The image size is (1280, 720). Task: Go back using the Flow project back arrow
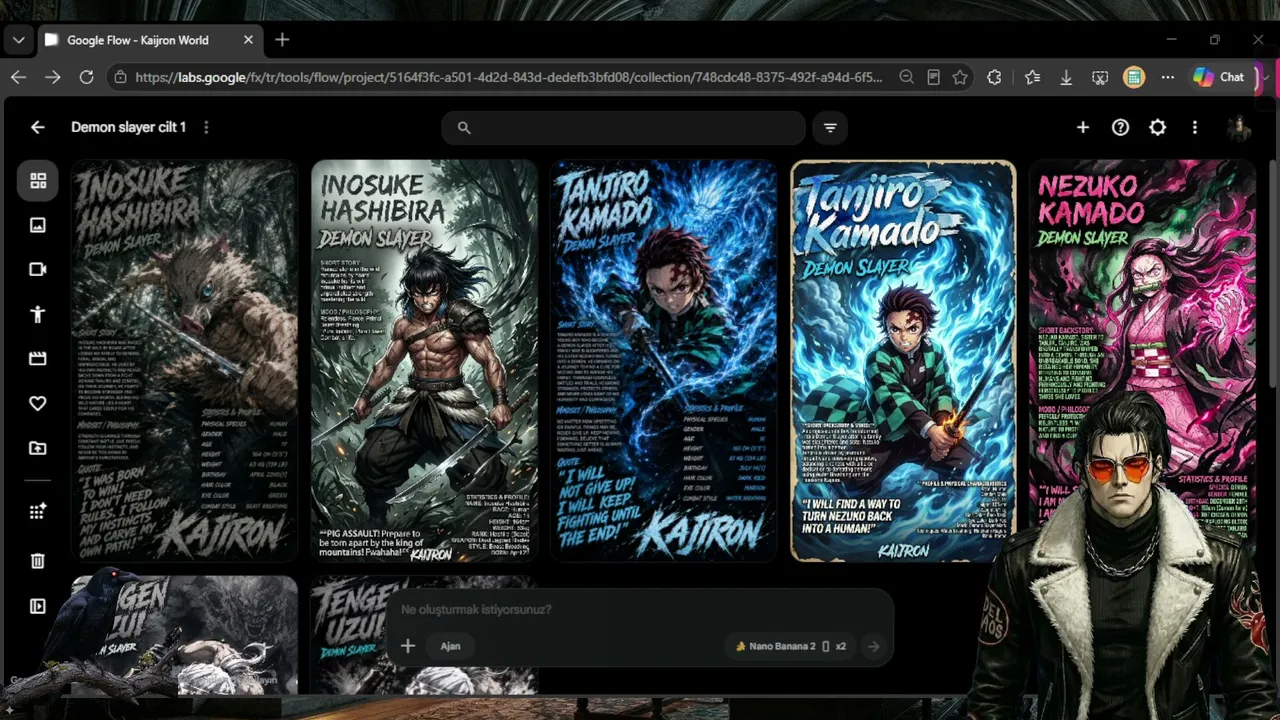point(37,127)
